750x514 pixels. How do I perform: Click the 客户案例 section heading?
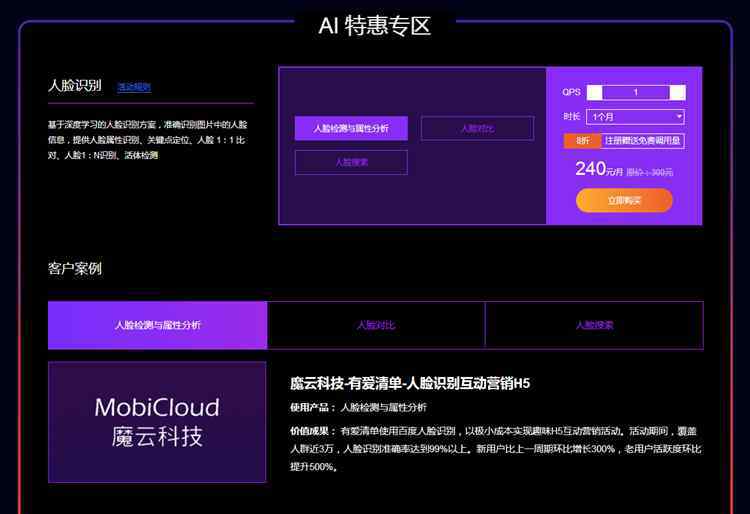pyautogui.click(x=75, y=269)
